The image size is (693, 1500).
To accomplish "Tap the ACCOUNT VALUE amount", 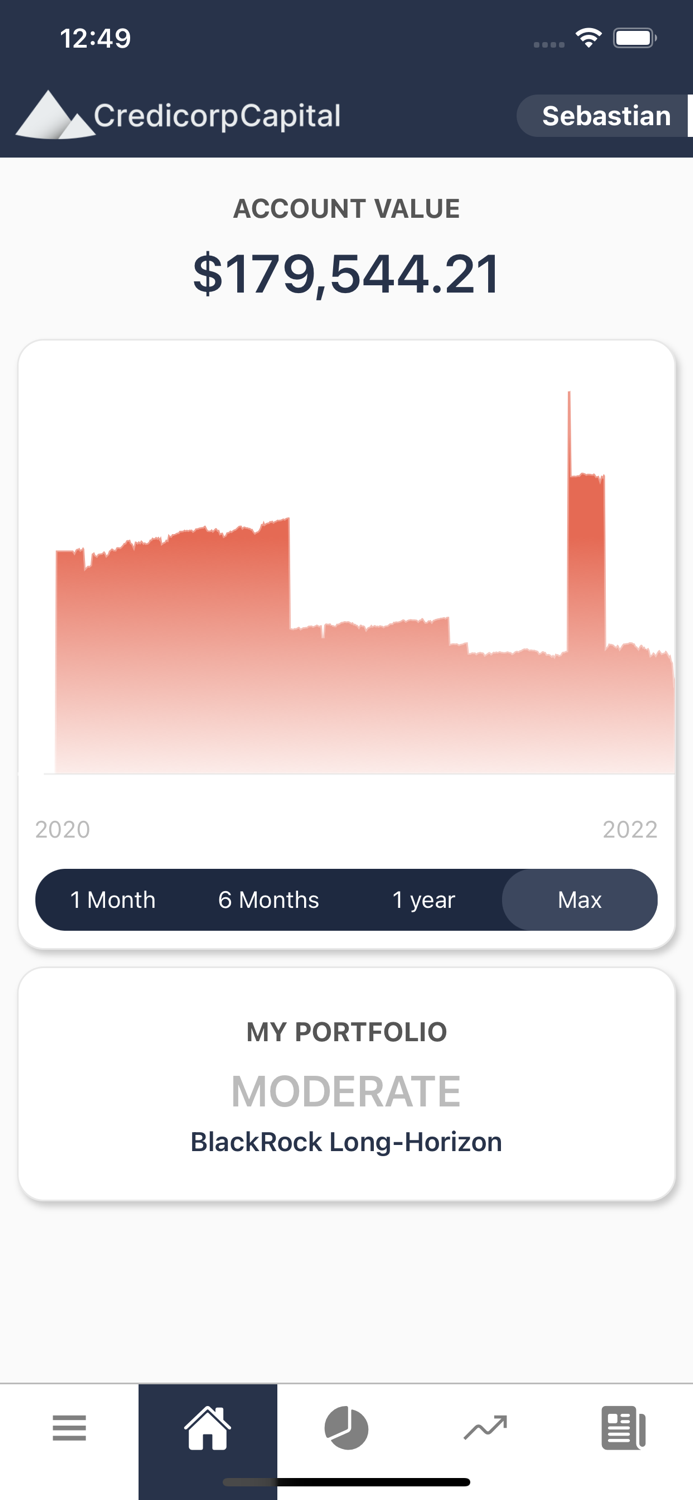I will click(x=346, y=271).
